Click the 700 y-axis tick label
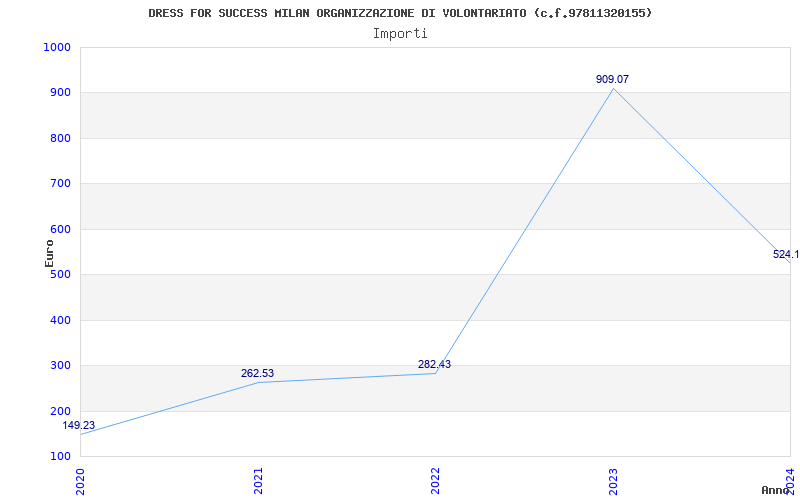 [x=60, y=184]
